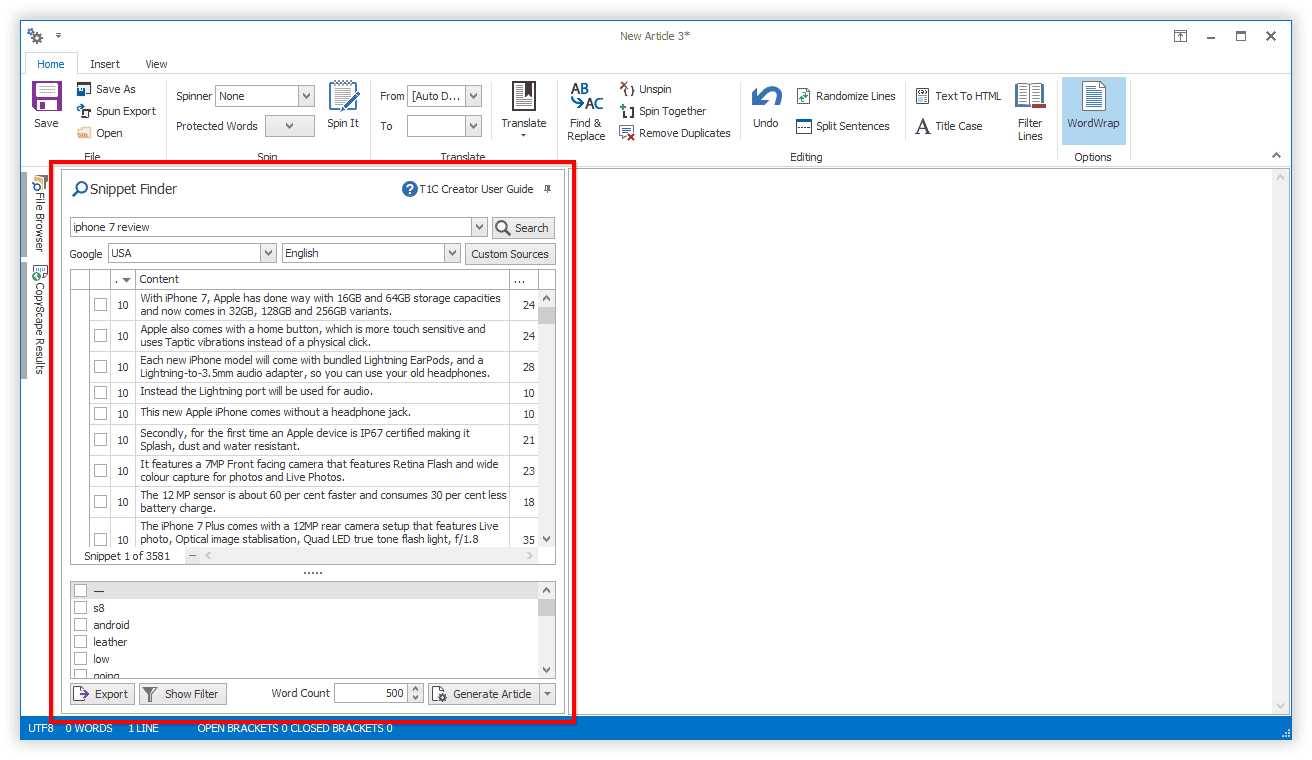Image resolution: width=1312 pixels, height=760 pixels.
Task: Apply Title Case
Action: pyautogui.click(x=949, y=126)
